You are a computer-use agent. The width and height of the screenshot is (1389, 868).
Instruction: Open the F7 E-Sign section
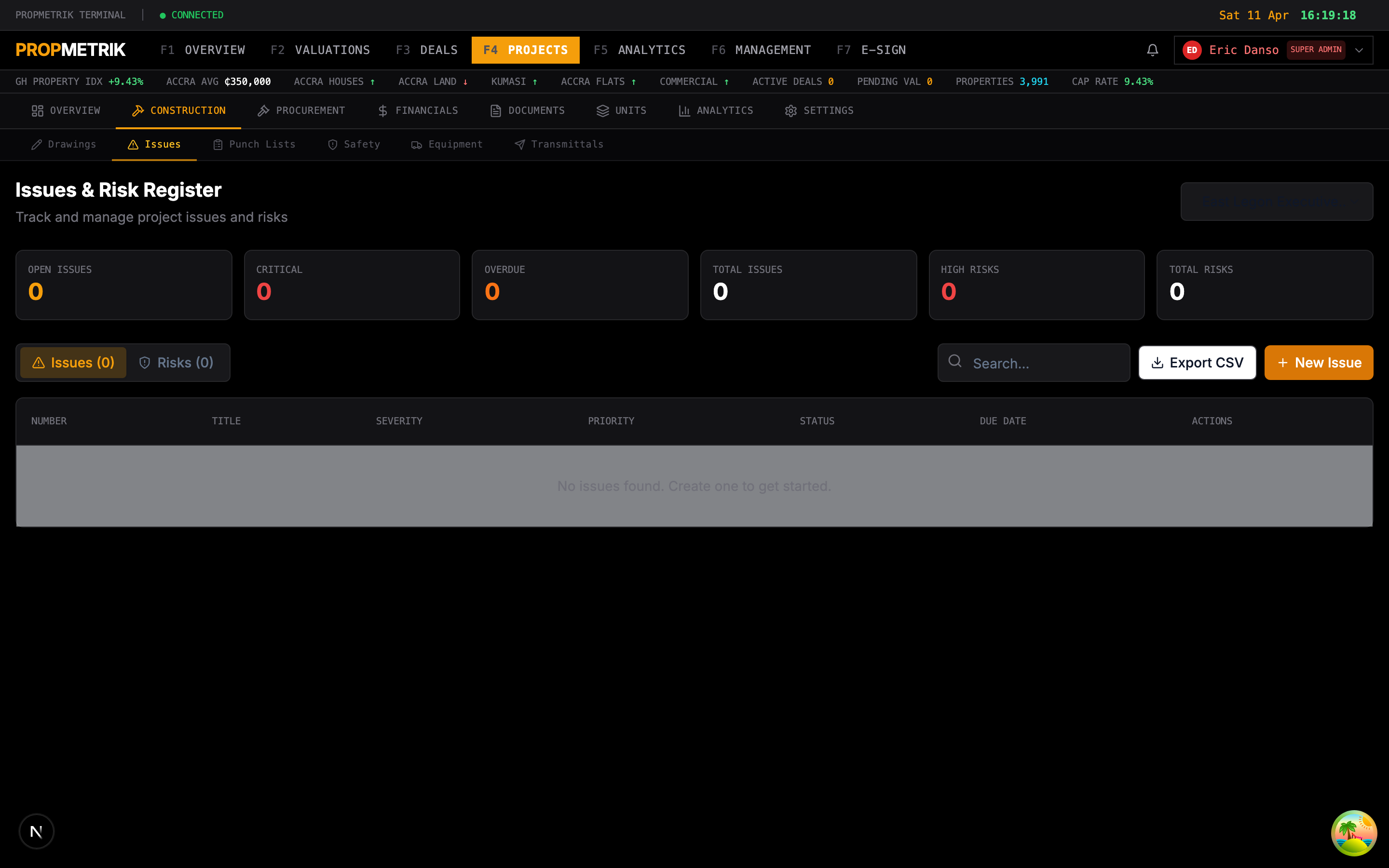872,50
